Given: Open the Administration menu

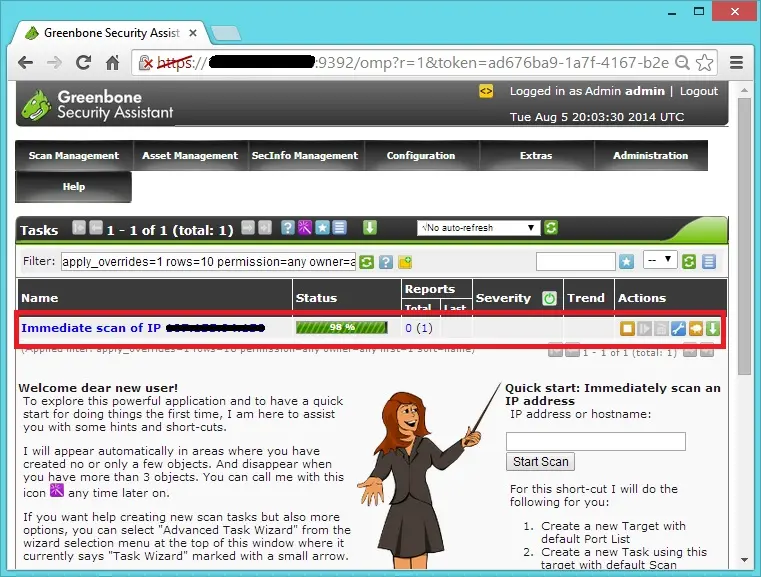Looking at the screenshot, I should coord(650,155).
